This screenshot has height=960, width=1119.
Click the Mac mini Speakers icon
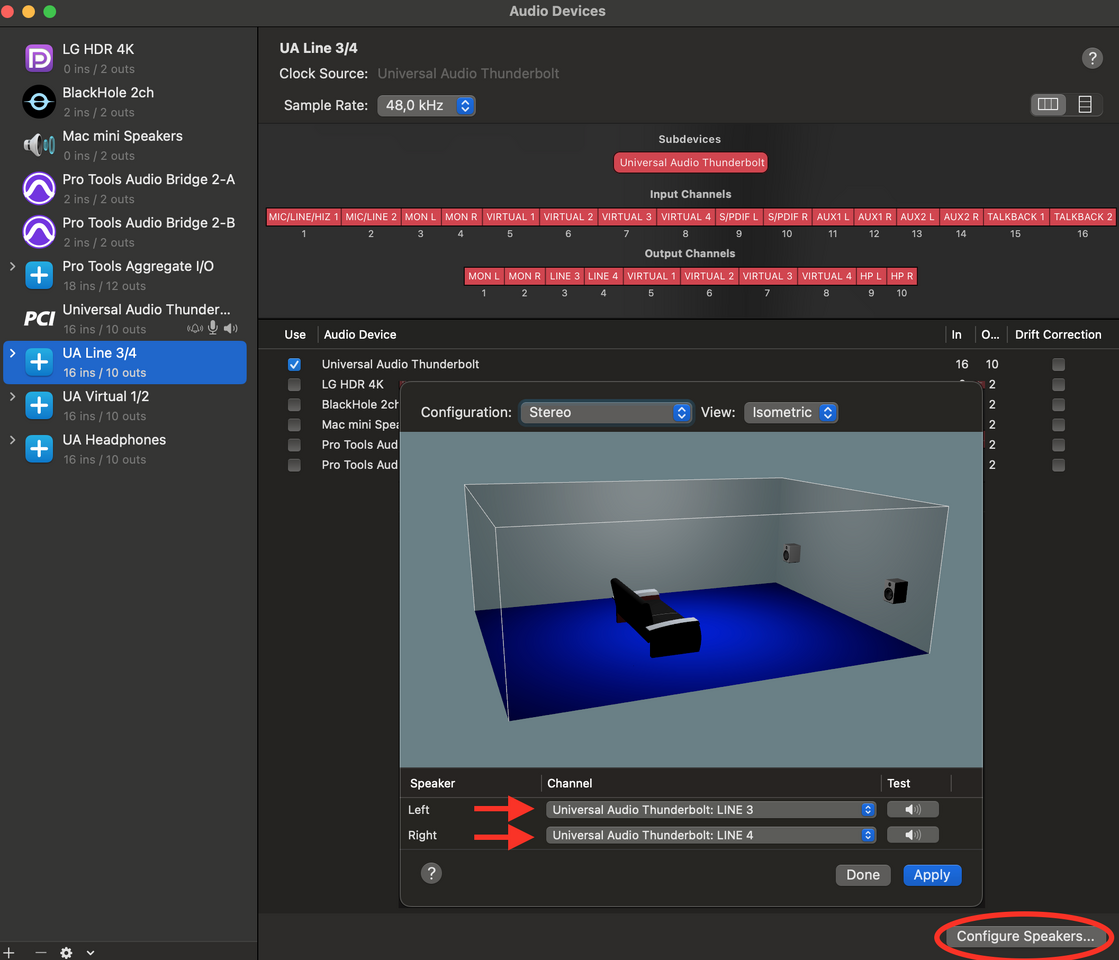tap(39, 145)
